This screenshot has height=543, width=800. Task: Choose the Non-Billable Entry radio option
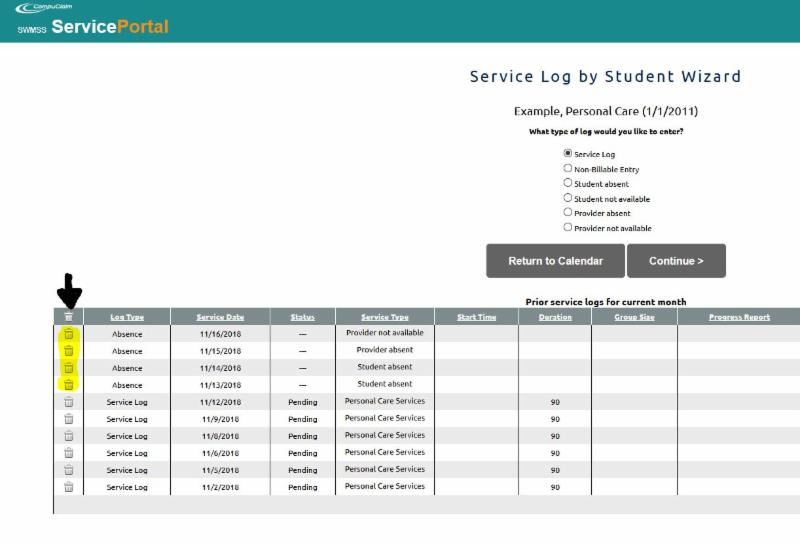tap(568, 168)
